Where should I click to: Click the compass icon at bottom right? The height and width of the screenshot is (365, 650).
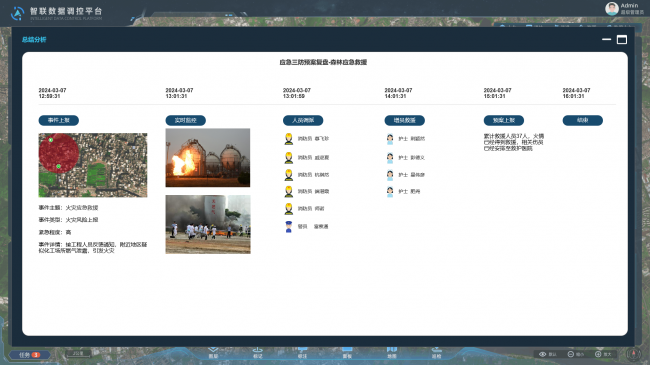(x=633, y=354)
